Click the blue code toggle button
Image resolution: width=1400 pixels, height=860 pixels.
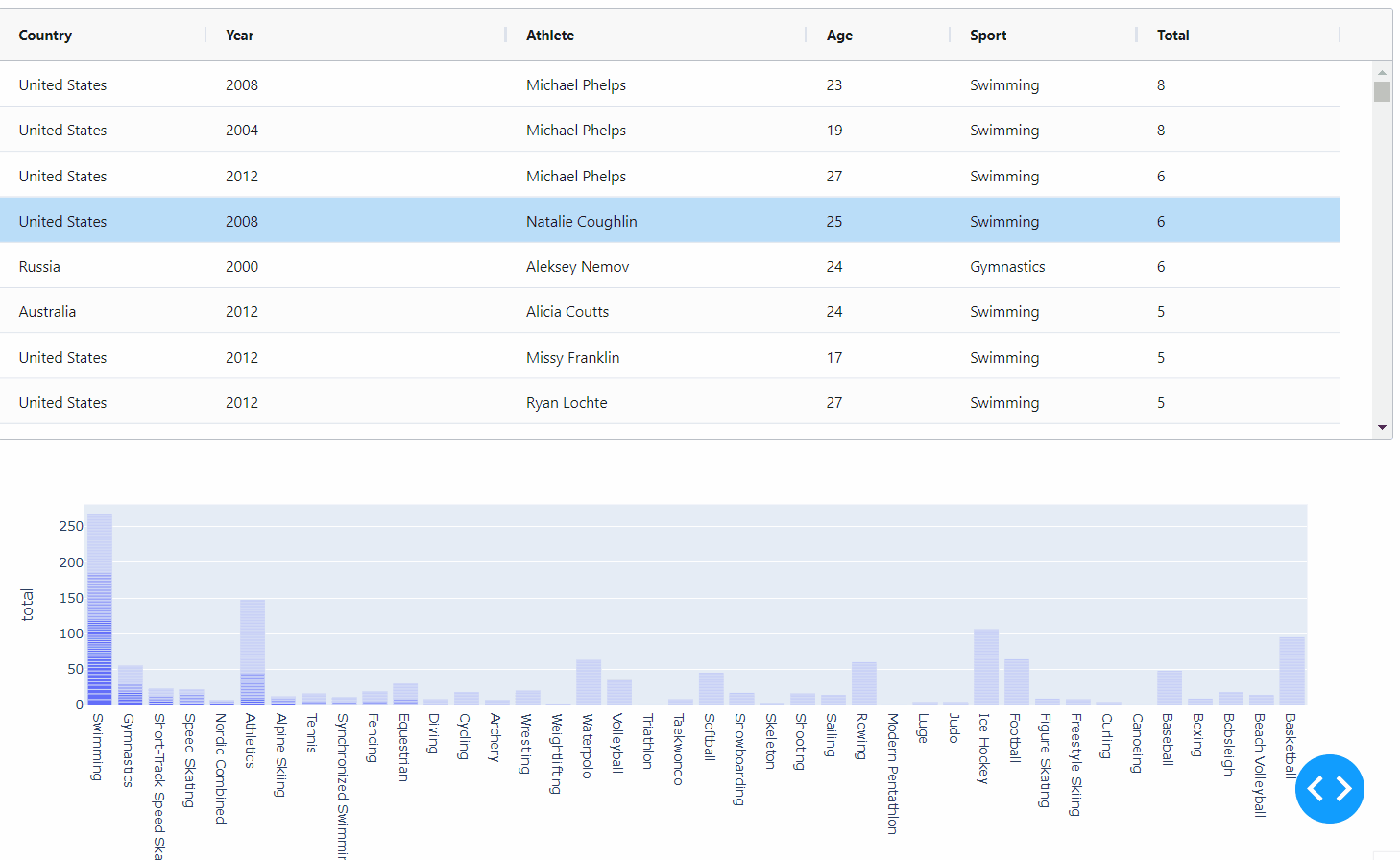pyautogui.click(x=1330, y=788)
